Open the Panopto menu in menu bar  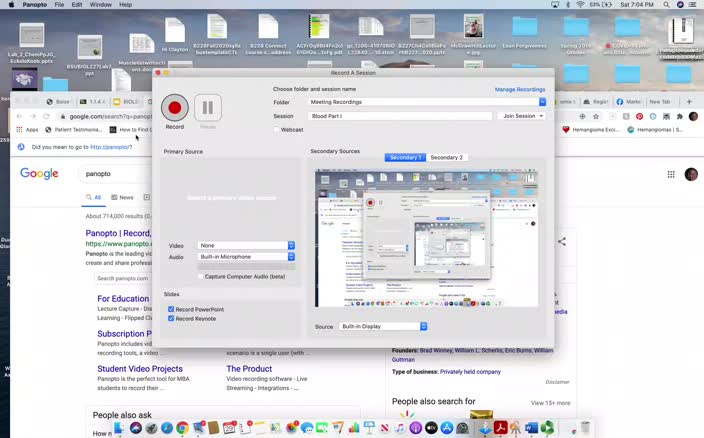pos(35,4)
